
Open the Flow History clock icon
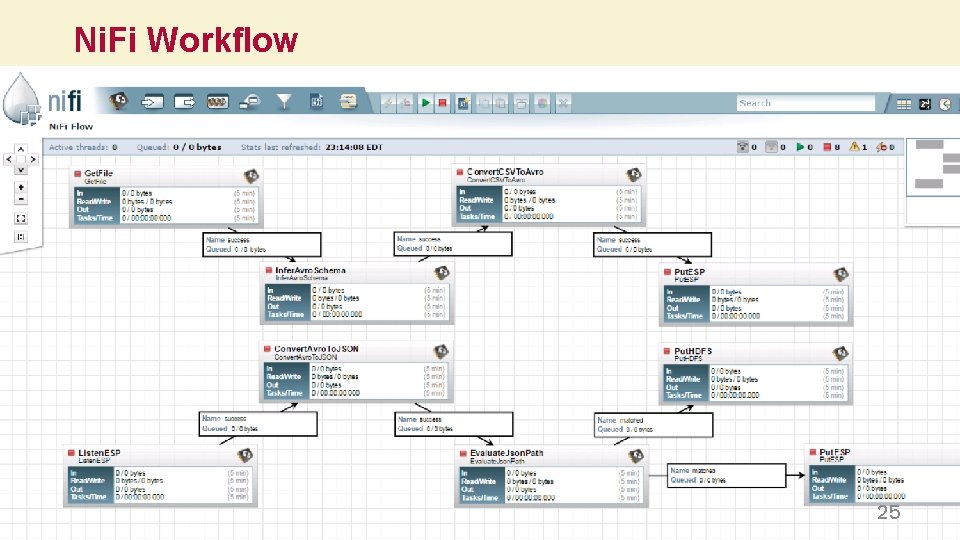tap(945, 104)
